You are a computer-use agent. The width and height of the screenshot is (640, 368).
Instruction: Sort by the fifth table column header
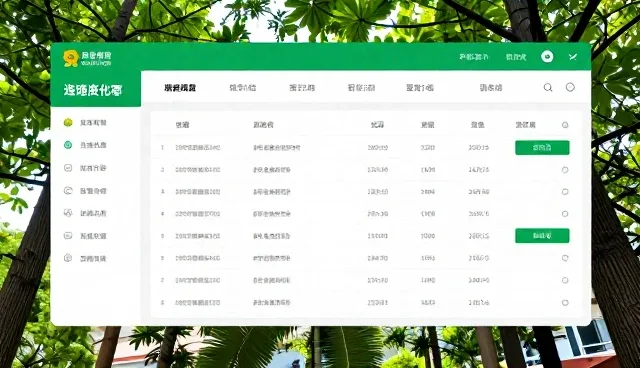pyautogui.click(x=478, y=125)
